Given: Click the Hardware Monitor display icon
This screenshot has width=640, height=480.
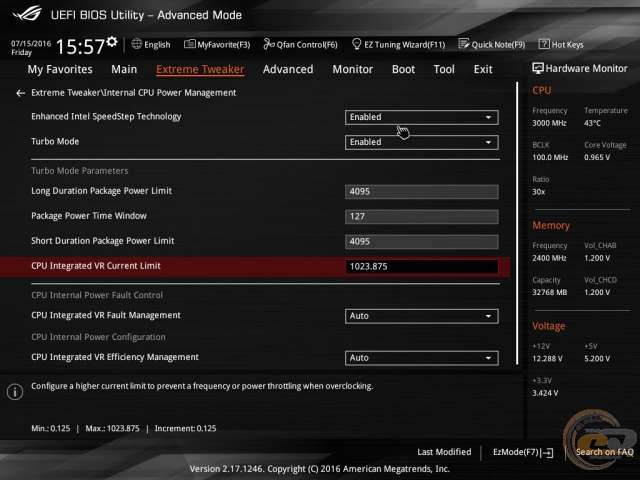Looking at the screenshot, I should 538,69.
